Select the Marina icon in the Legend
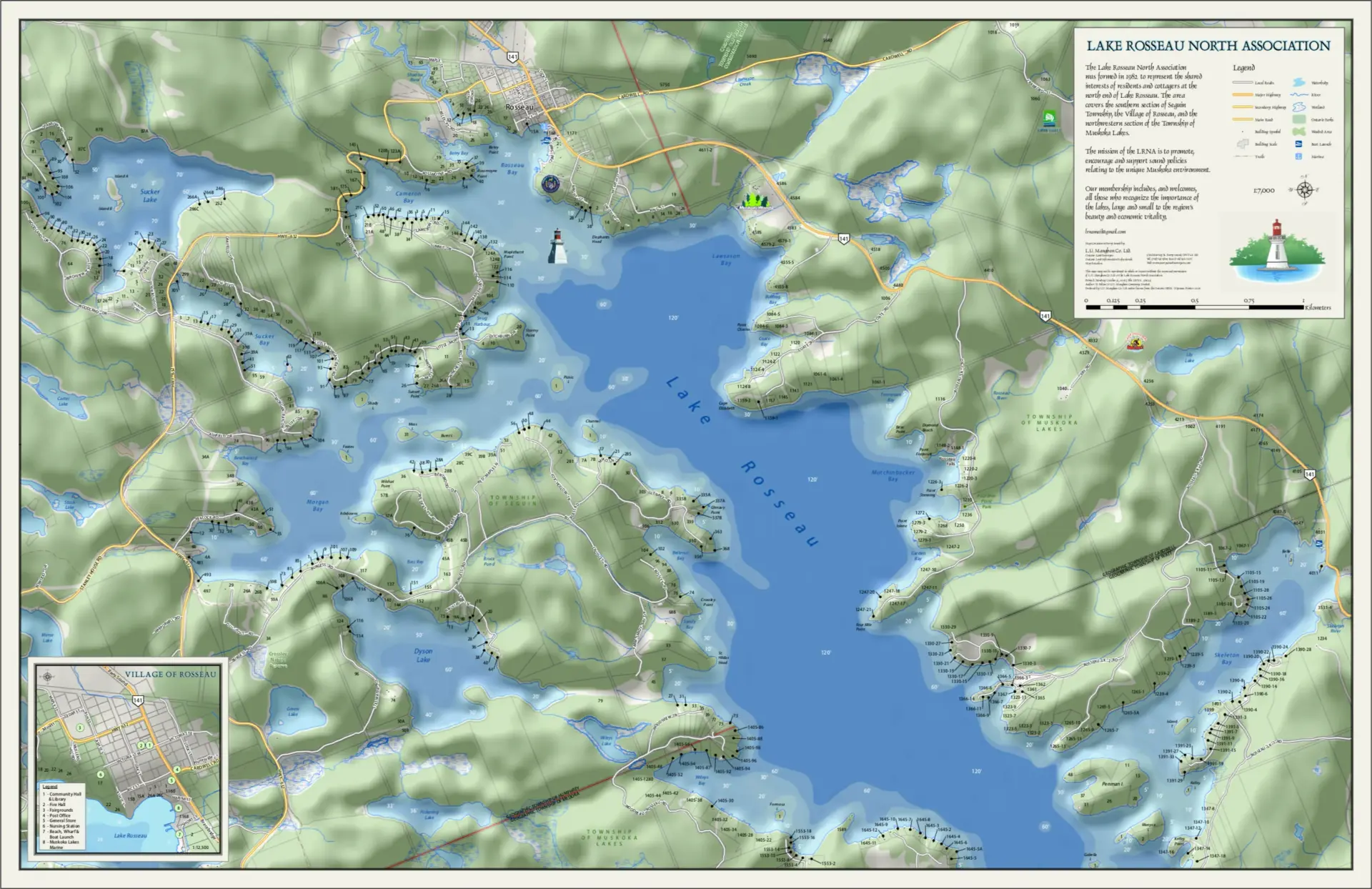Viewport: 1372px width, 889px height. (x=1298, y=157)
